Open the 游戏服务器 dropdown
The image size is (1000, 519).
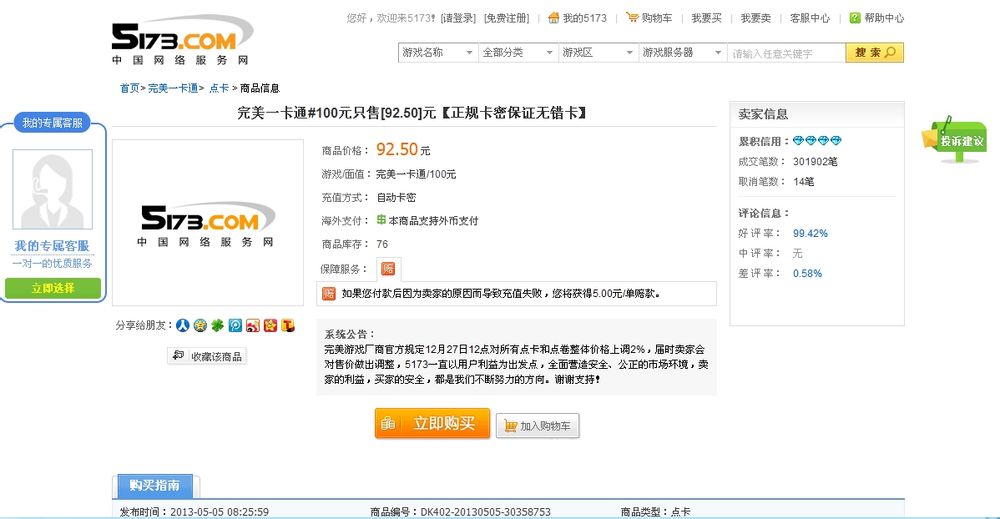pos(682,52)
